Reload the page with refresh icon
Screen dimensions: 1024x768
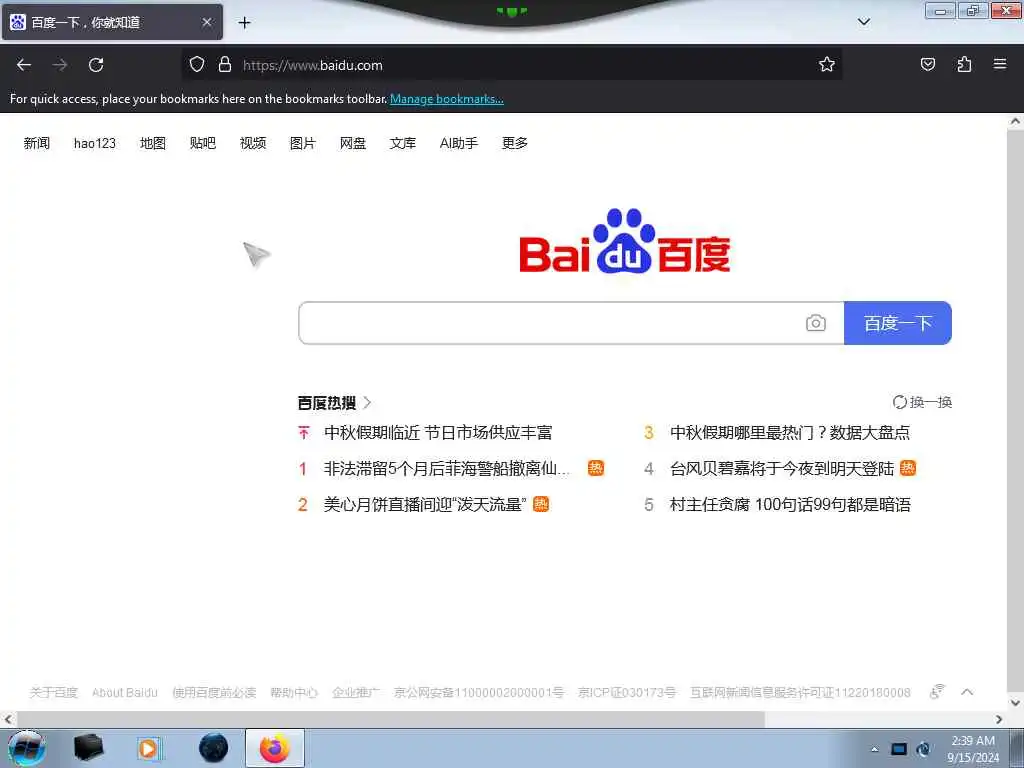[96, 65]
